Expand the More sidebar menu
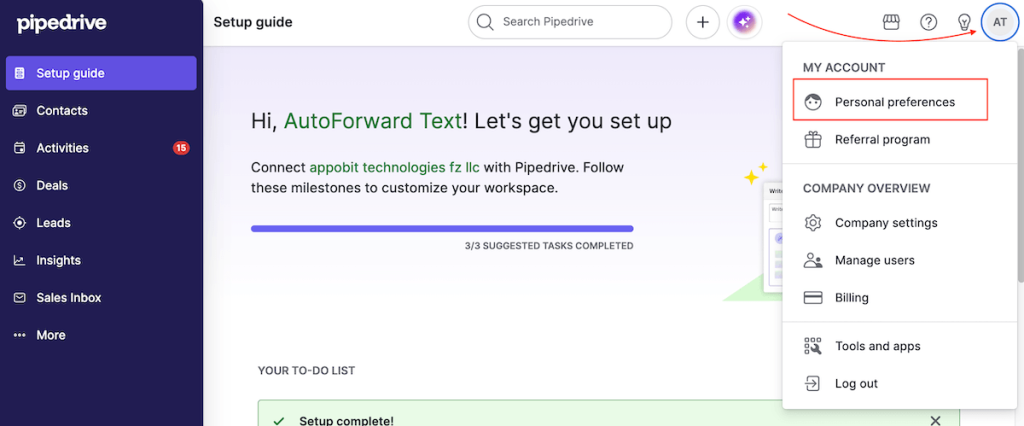The width and height of the screenshot is (1024, 426). coord(101,335)
